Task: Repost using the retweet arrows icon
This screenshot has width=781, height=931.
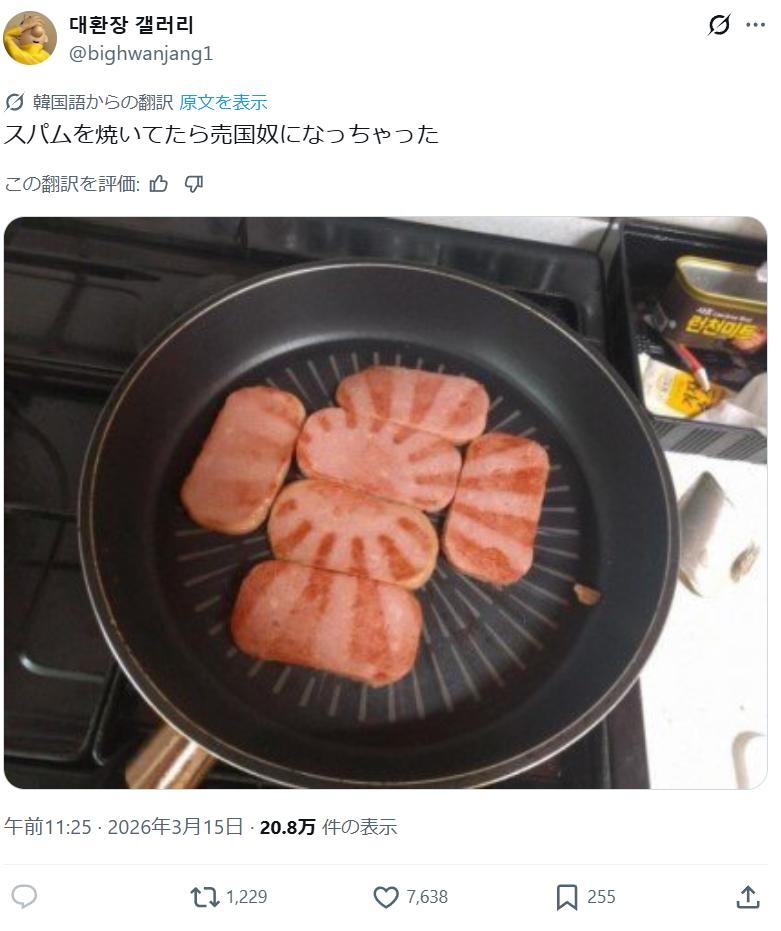Action: [205, 897]
